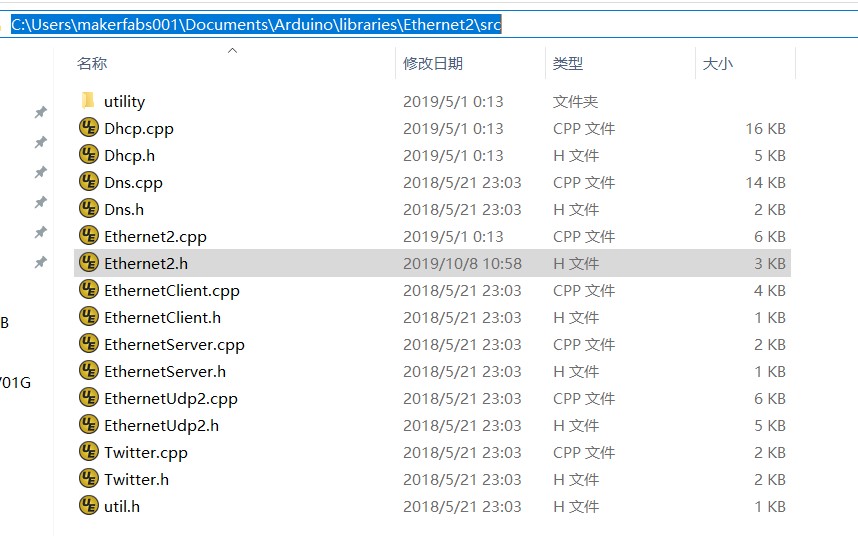
Task: Click the Dhcp.h file icon
Action: coord(89,155)
